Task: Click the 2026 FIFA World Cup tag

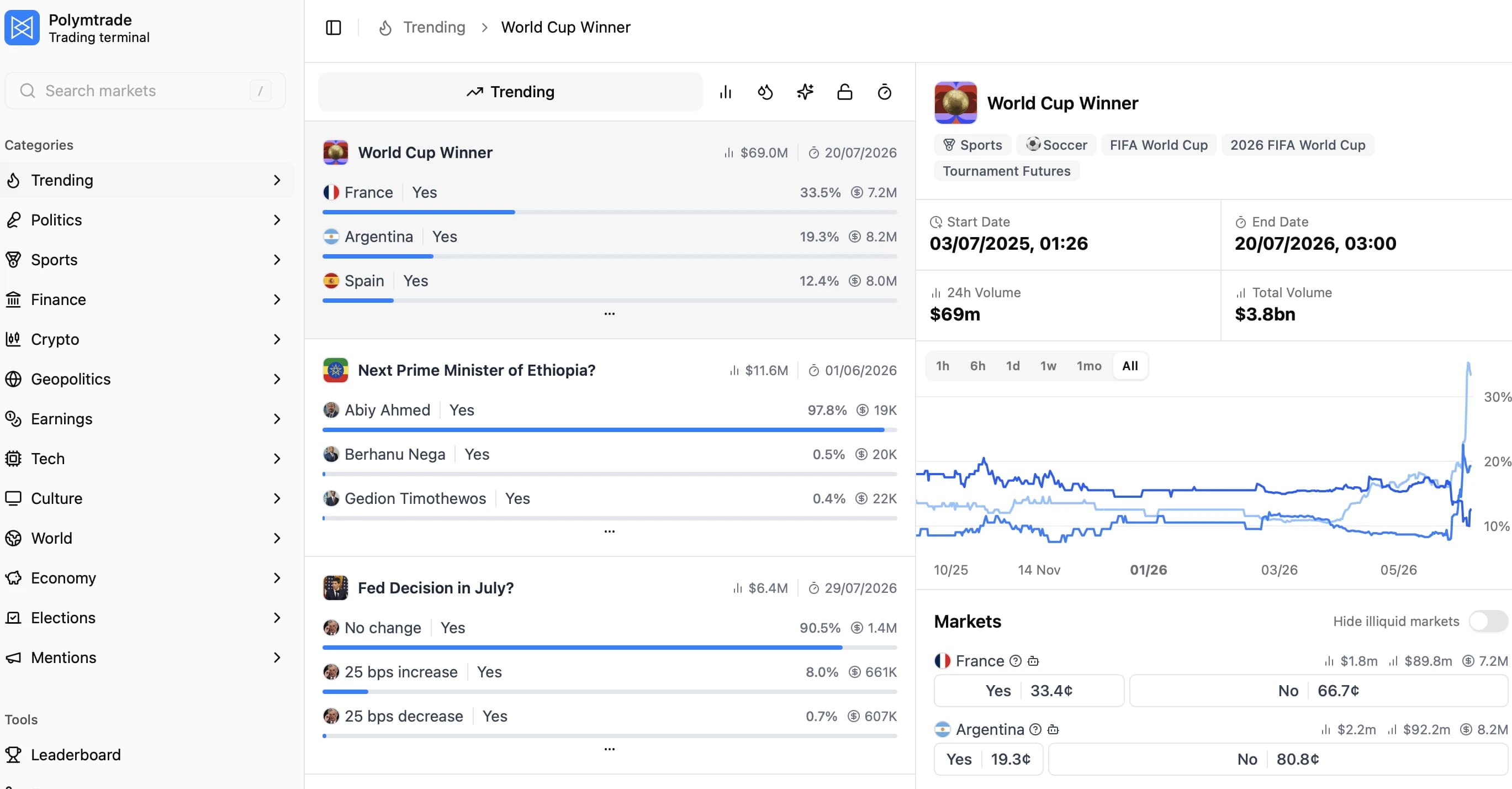Action: point(1298,145)
